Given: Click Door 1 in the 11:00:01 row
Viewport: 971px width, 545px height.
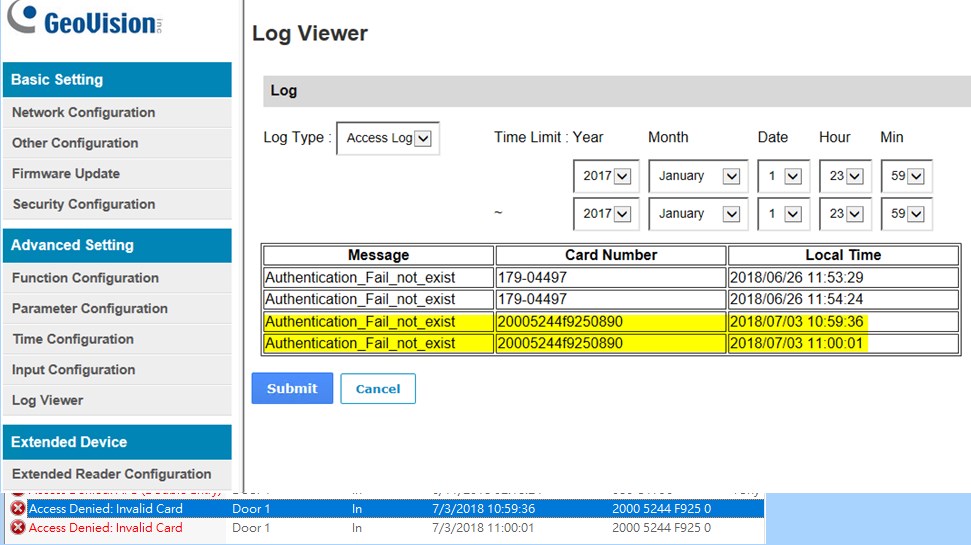Looking at the screenshot, I should click(x=251, y=528).
